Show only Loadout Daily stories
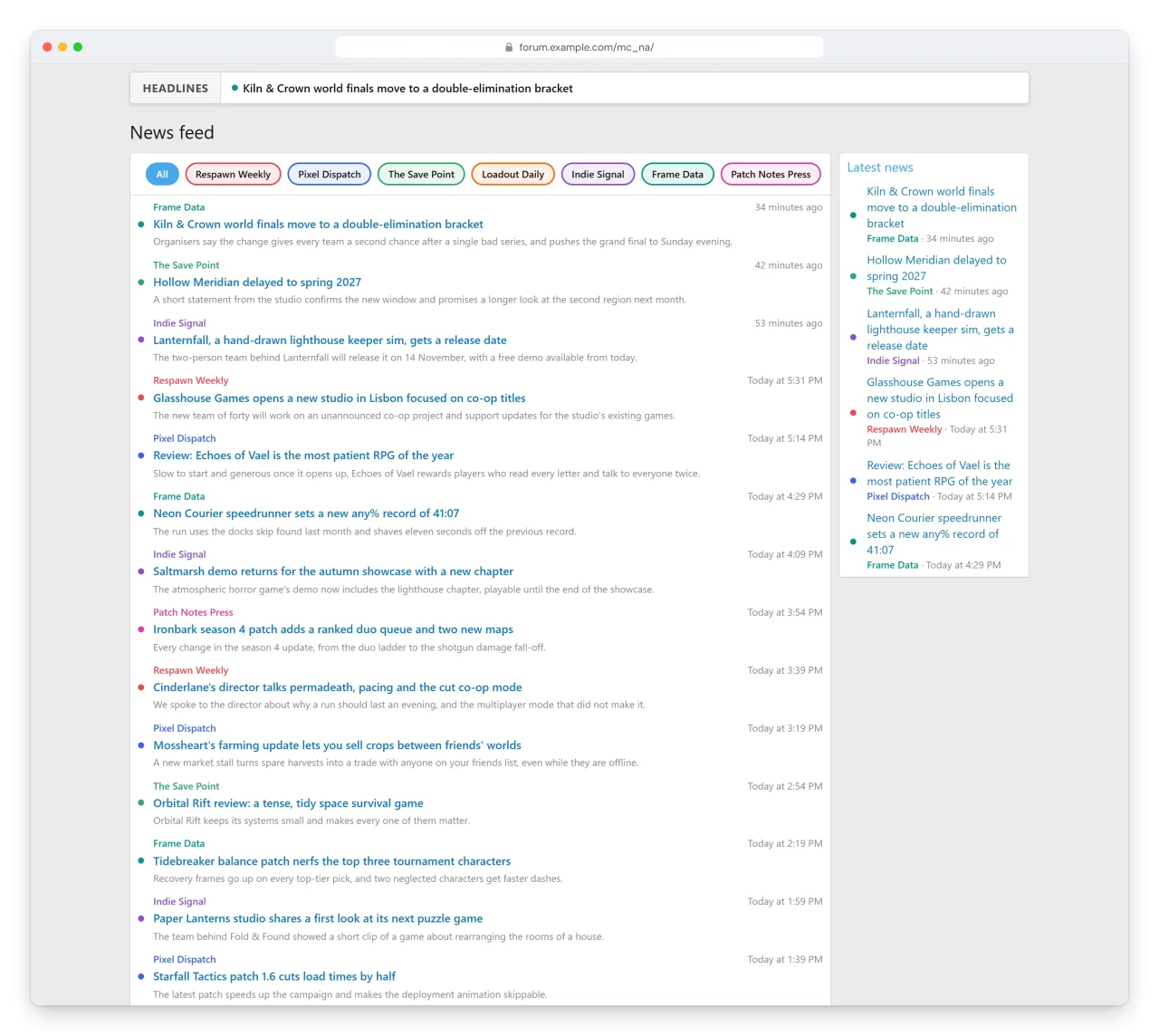This screenshot has height=1036, width=1159. point(512,174)
